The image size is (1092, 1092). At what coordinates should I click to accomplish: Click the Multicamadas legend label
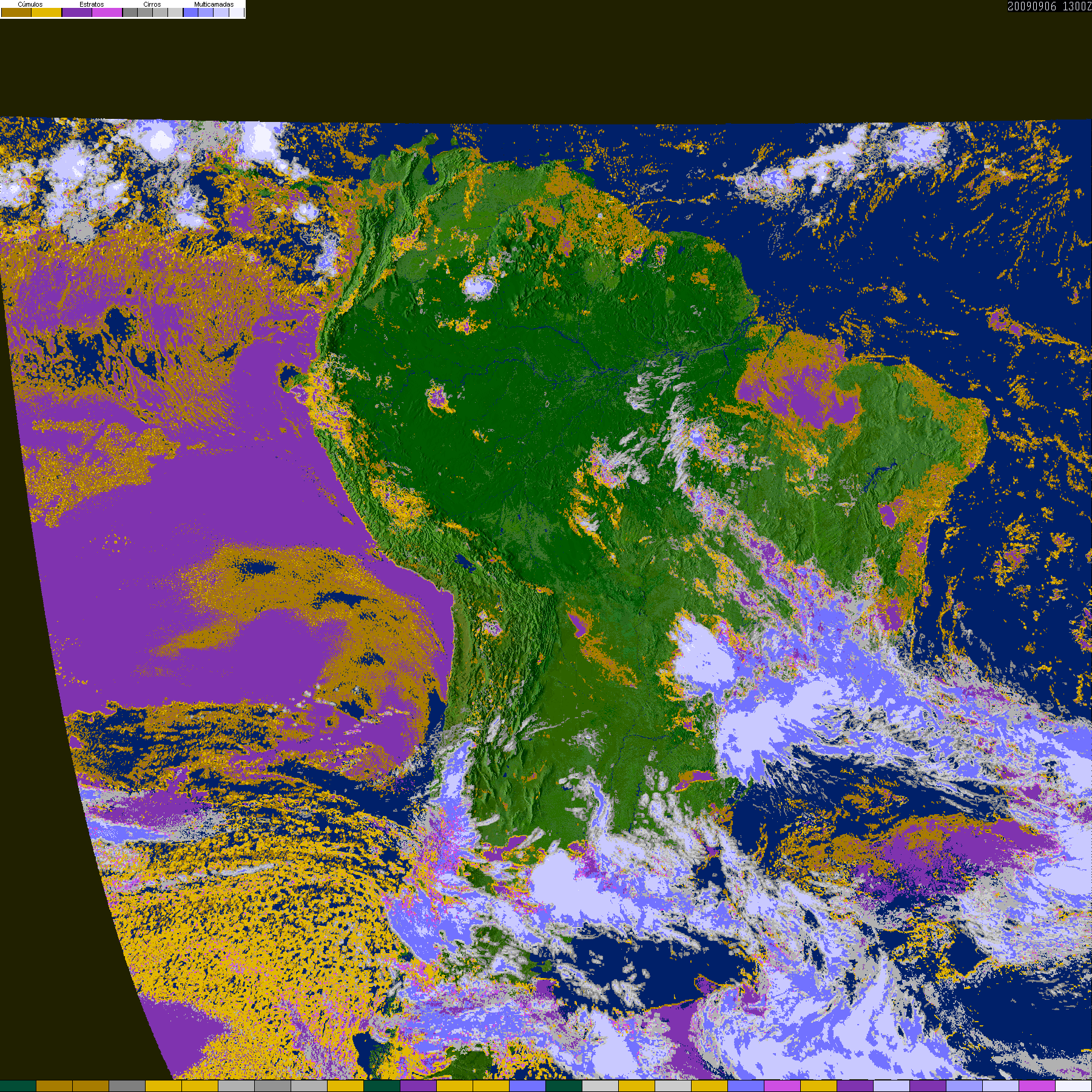(214, 4)
